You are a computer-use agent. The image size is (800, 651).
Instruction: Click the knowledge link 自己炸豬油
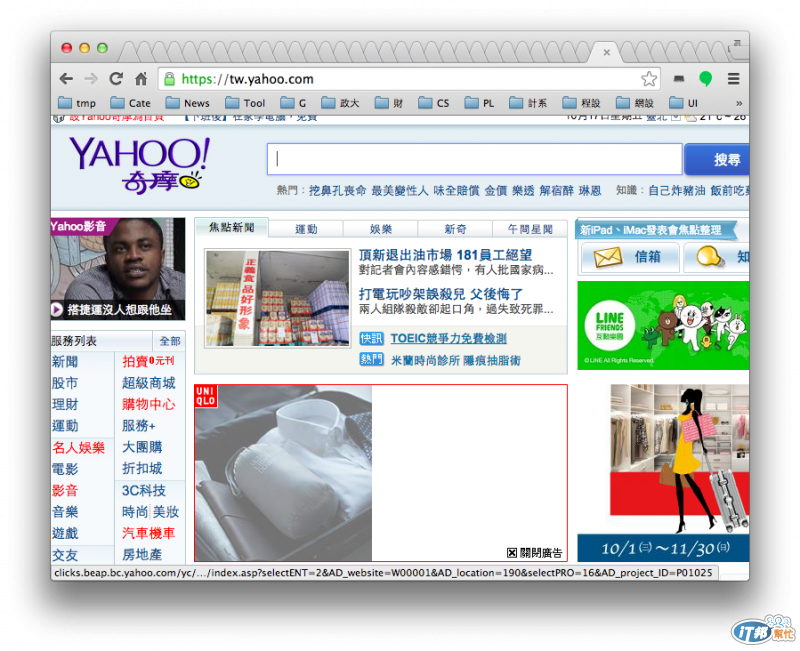point(677,191)
